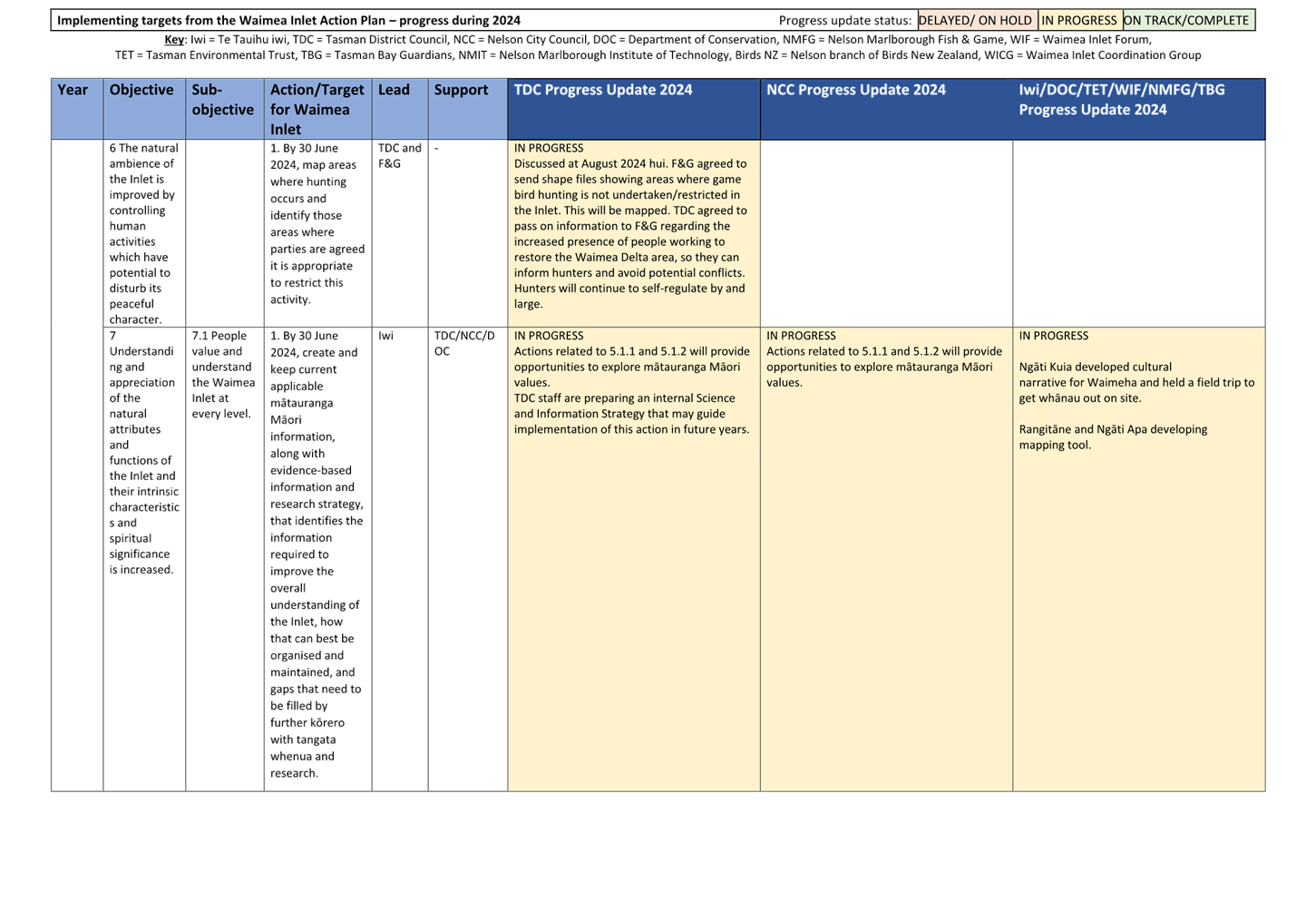1316x911 pixels.
Task: Click the 'Progress update status:' label
Action: 844,20
